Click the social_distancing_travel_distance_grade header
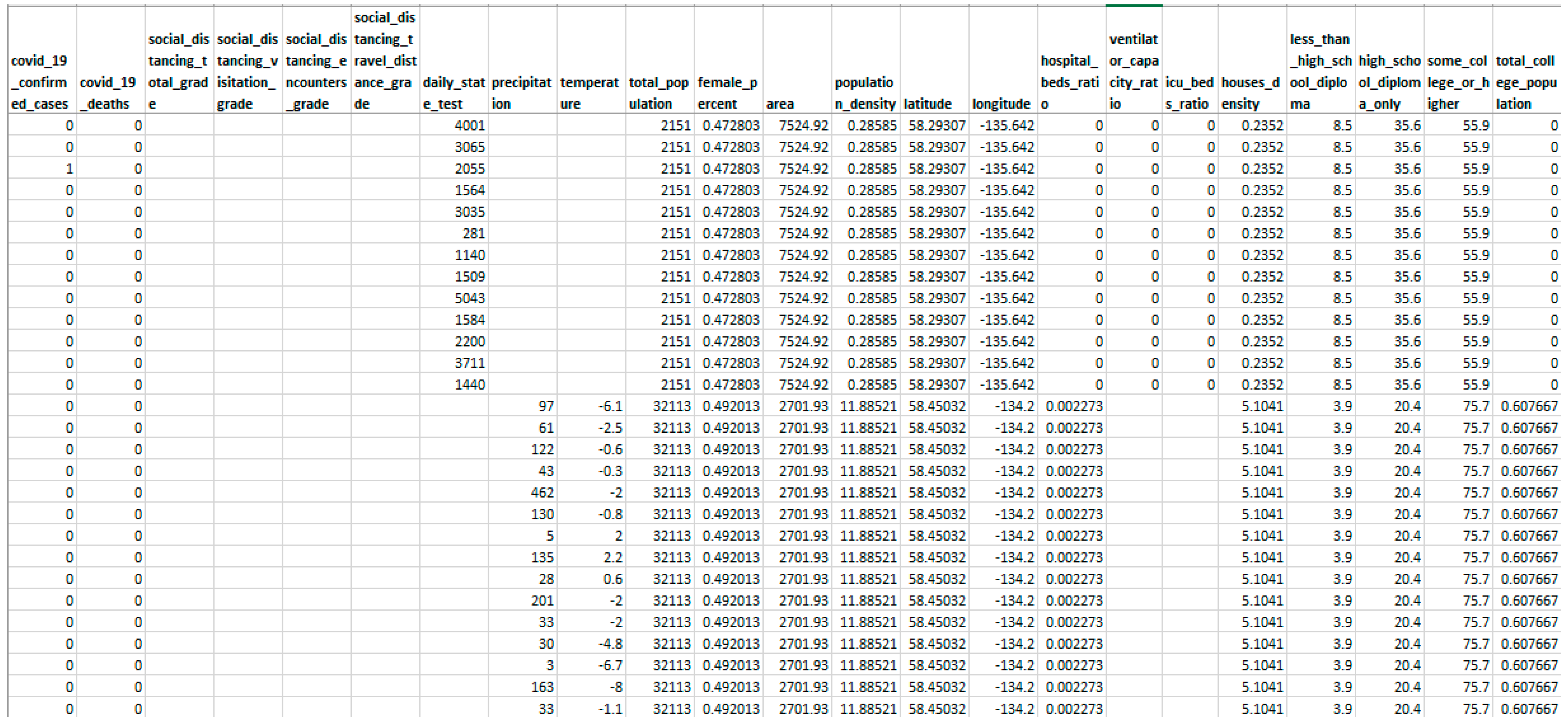The height and width of the screenshot is (725, 1568). click(x=385, y=60)
